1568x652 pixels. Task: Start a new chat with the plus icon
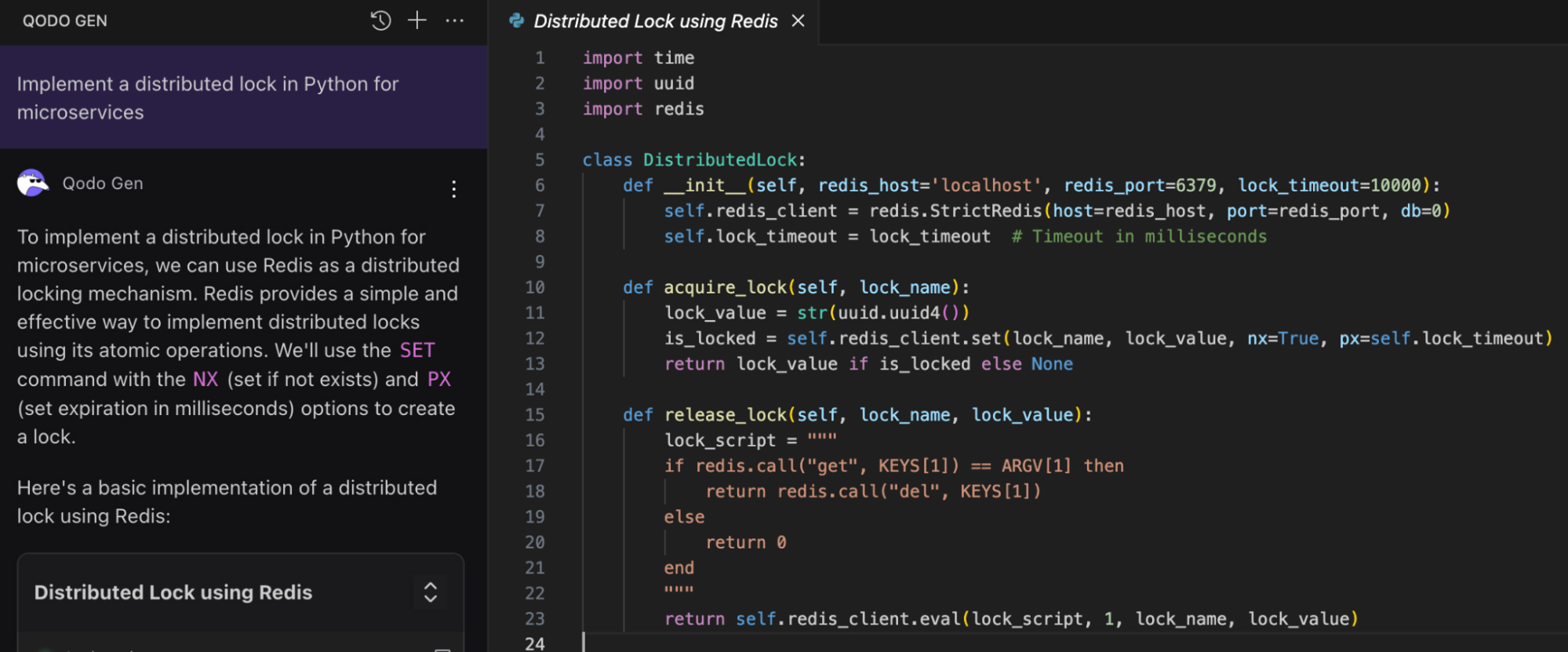(417, 20)
